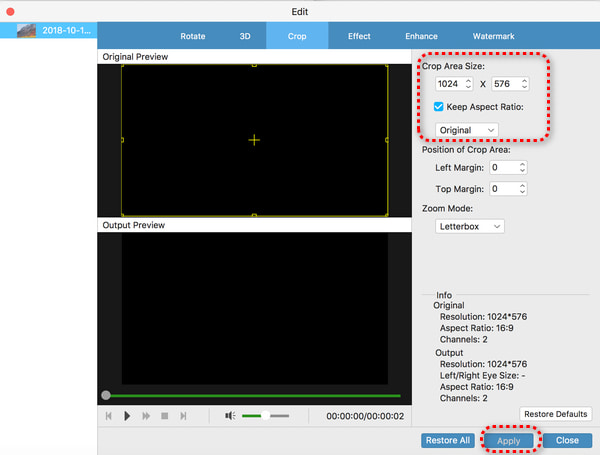Switch to the 3D tab
This screenshot has width=600, height=455.
(x=245, y=36)
